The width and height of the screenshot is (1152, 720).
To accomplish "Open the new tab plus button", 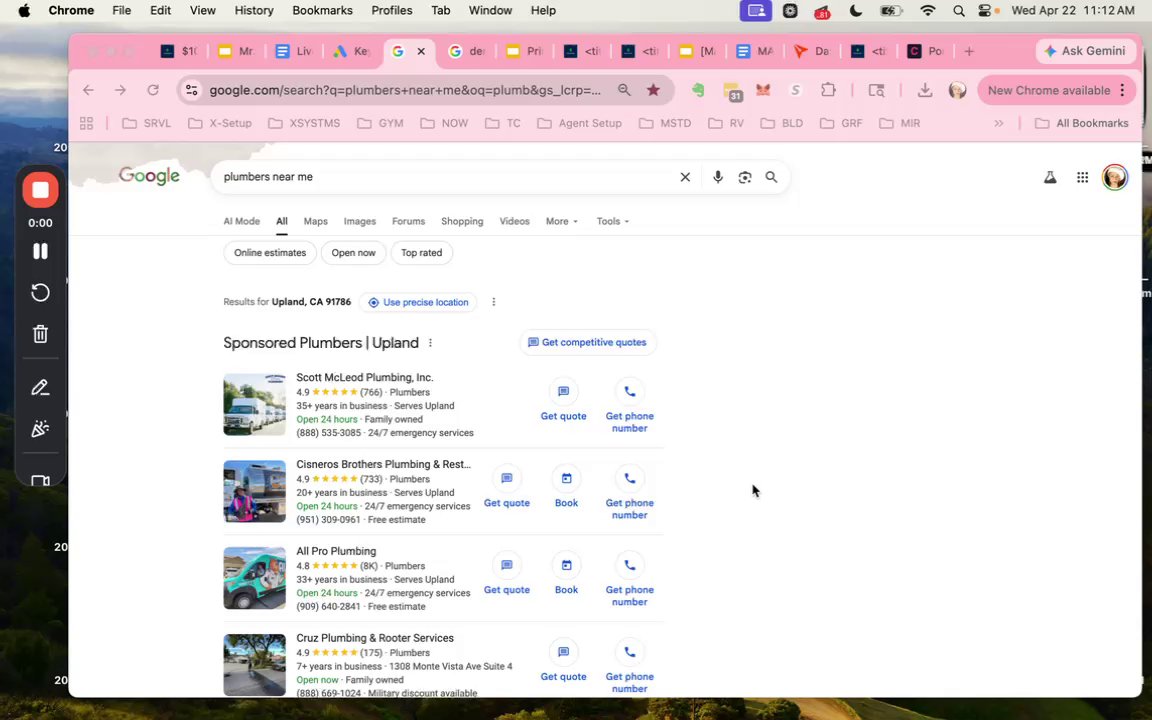I will tap(969, 51).
